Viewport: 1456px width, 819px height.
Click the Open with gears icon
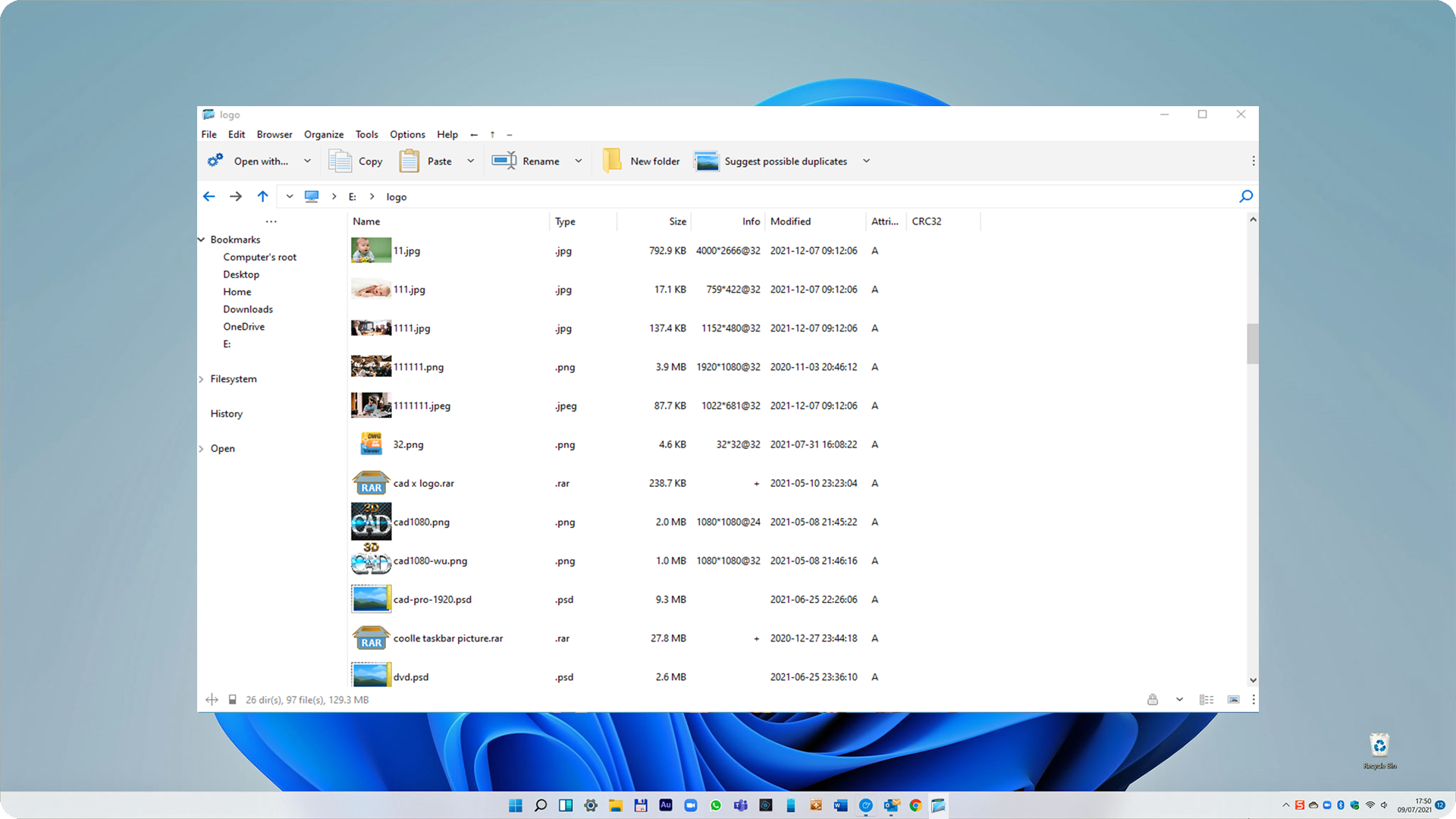tap(215, 161)
